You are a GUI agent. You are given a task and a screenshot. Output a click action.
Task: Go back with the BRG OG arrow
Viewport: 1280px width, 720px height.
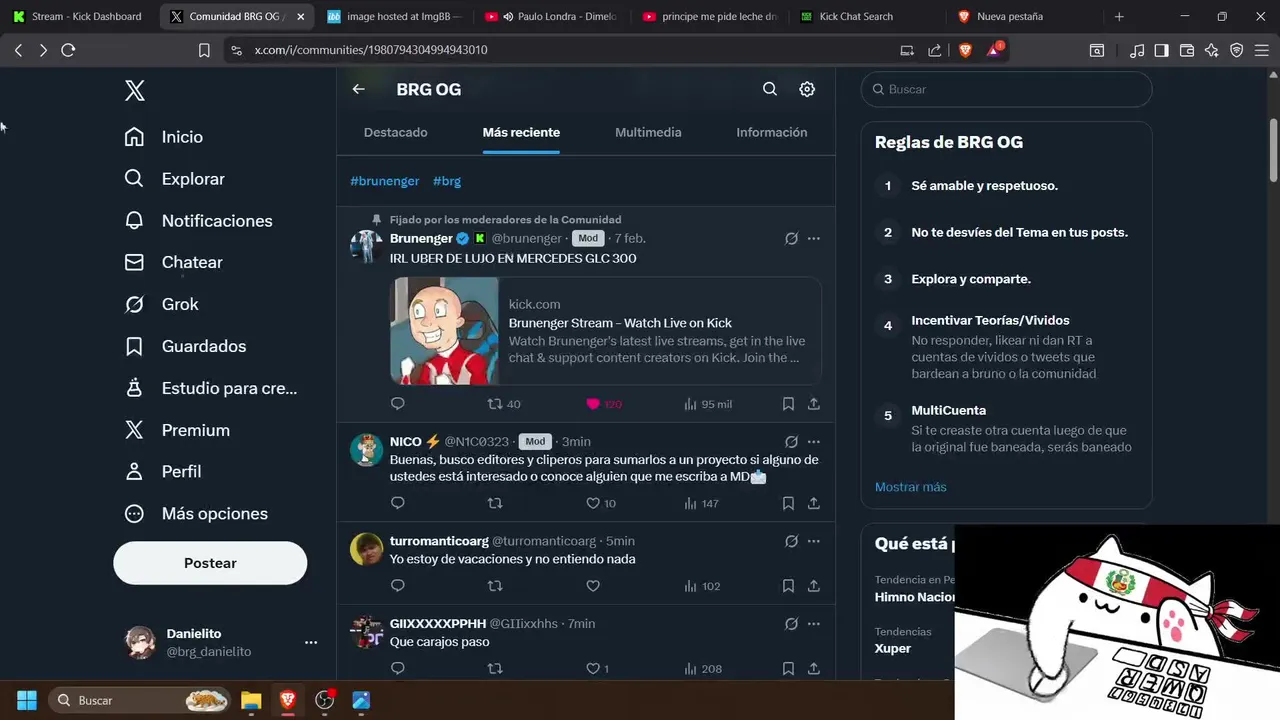click(358, 89)
